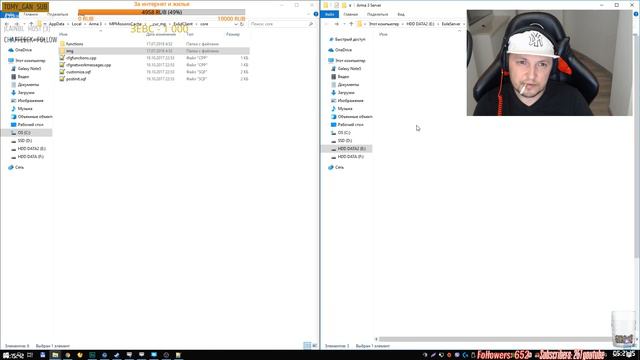Select customize.sqf file
The width and height of the screenshot is (640, 360).
78,72
